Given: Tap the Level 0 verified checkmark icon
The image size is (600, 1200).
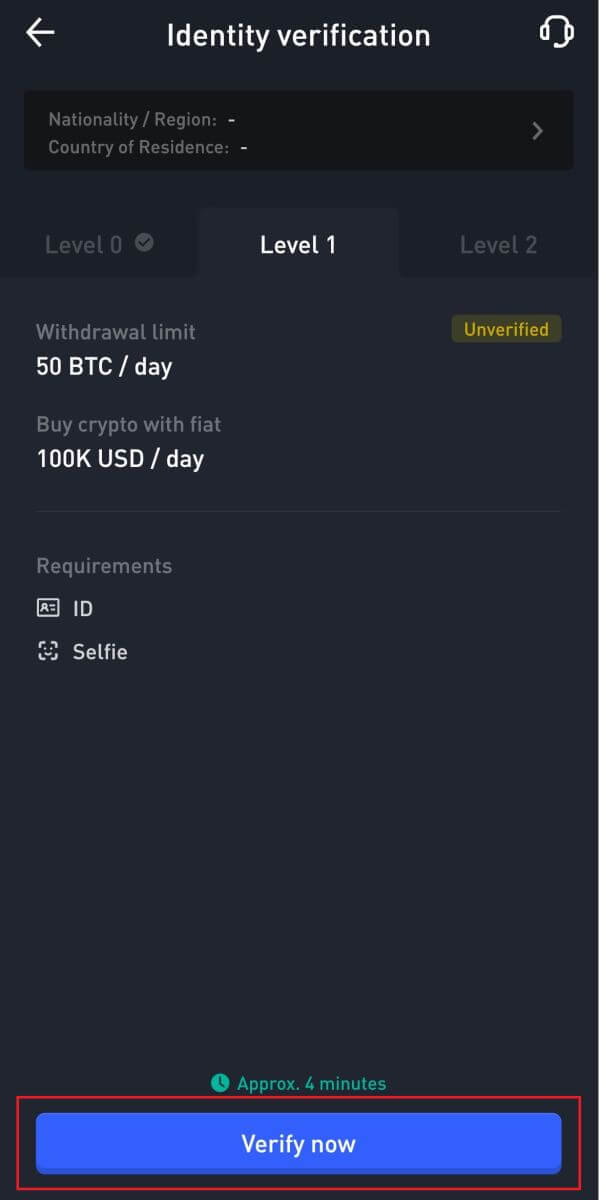Looking at the screenshot, I should tap(145, 243).
